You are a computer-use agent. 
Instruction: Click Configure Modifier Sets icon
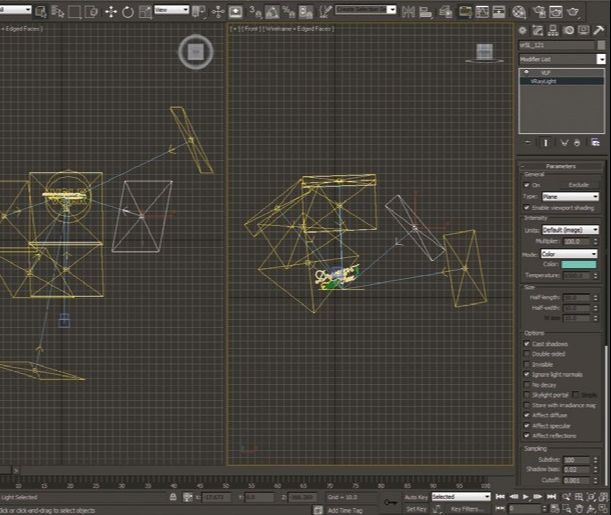(595, 143)
